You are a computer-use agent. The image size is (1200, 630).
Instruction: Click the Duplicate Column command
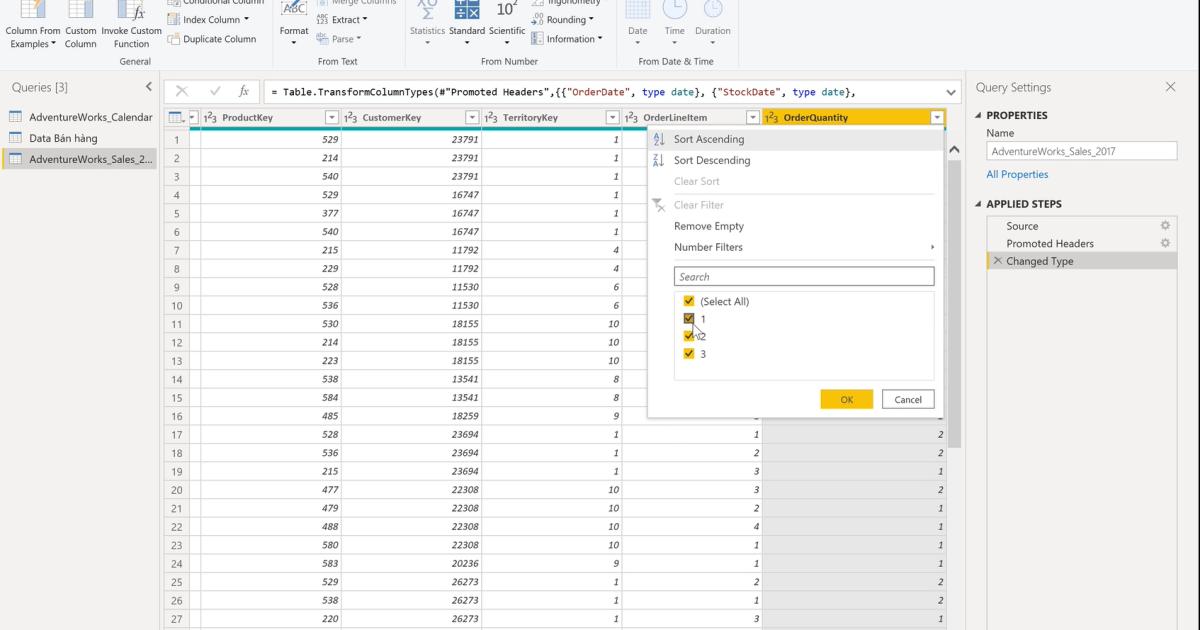pyautogui.click(x=213, y=38)
